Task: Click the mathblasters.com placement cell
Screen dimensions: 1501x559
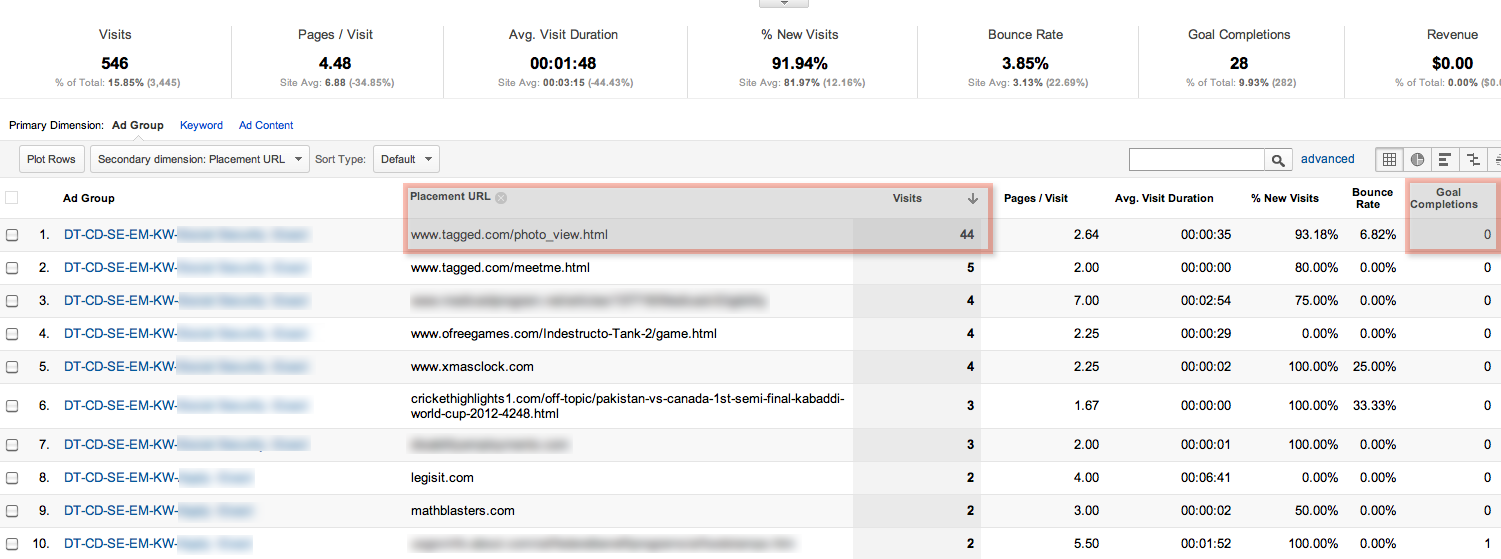Action: pyautogui.click(x=463, y=511)
